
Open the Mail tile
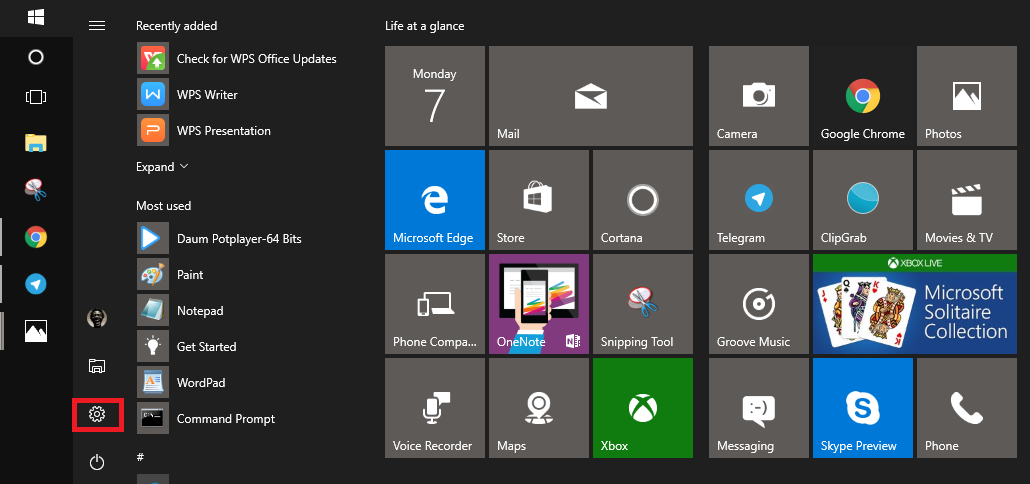(591, 96)
